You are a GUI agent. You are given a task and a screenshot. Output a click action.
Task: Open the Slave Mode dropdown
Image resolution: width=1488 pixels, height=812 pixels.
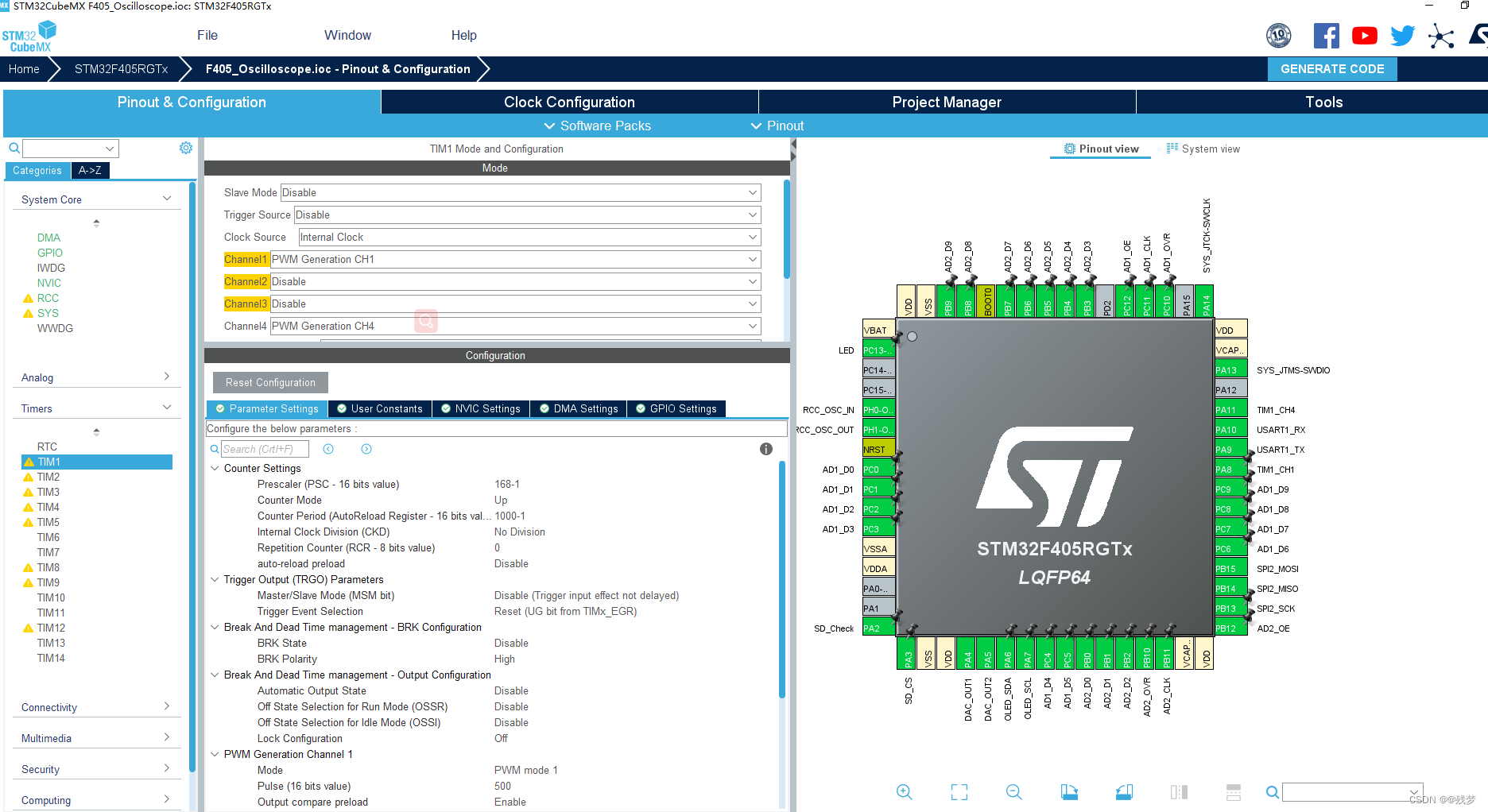click(521, 193)
